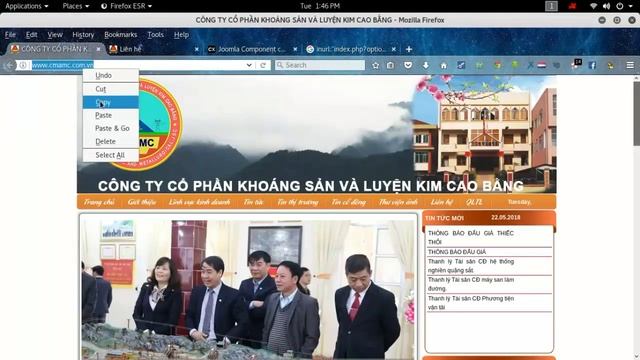Close the Joomla Component tab
640x360 pixels.
(295, 49)
